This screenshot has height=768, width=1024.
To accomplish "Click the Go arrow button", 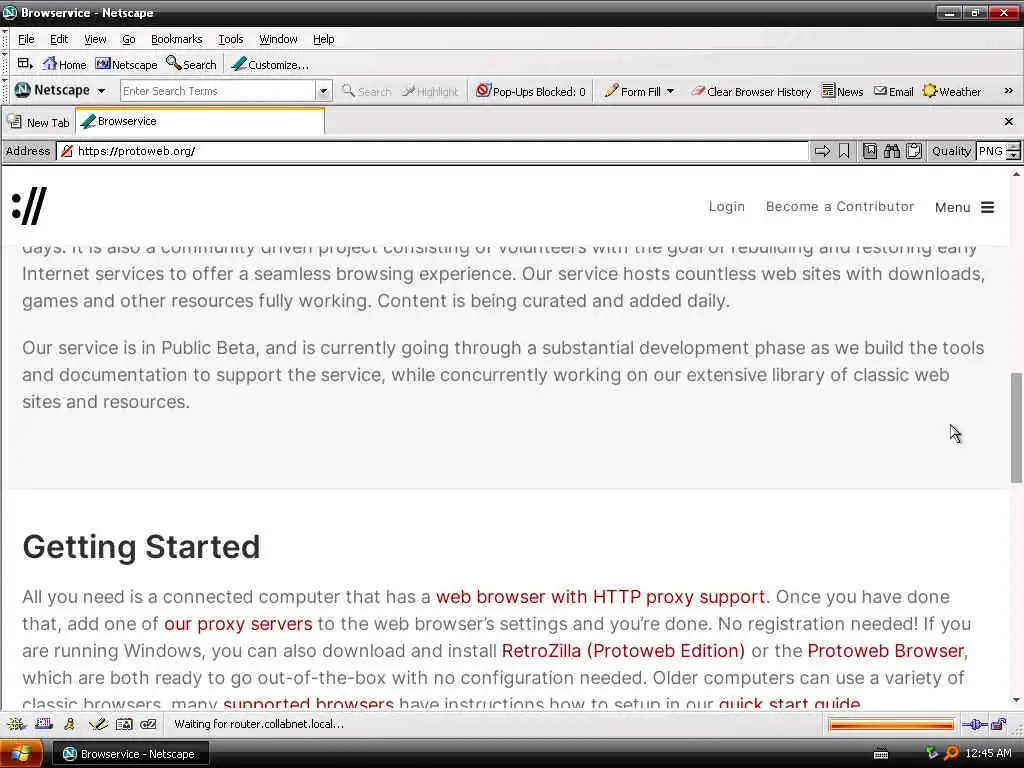I will (822, 151).
